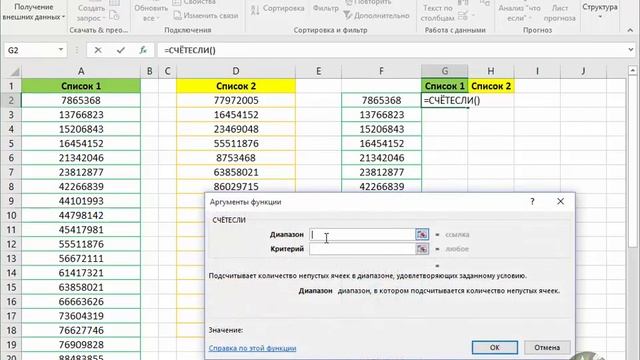The width and height of the screenshot is (640, 360).
Task: Open Дополнительно advanced filter
Action: point(376,16)
